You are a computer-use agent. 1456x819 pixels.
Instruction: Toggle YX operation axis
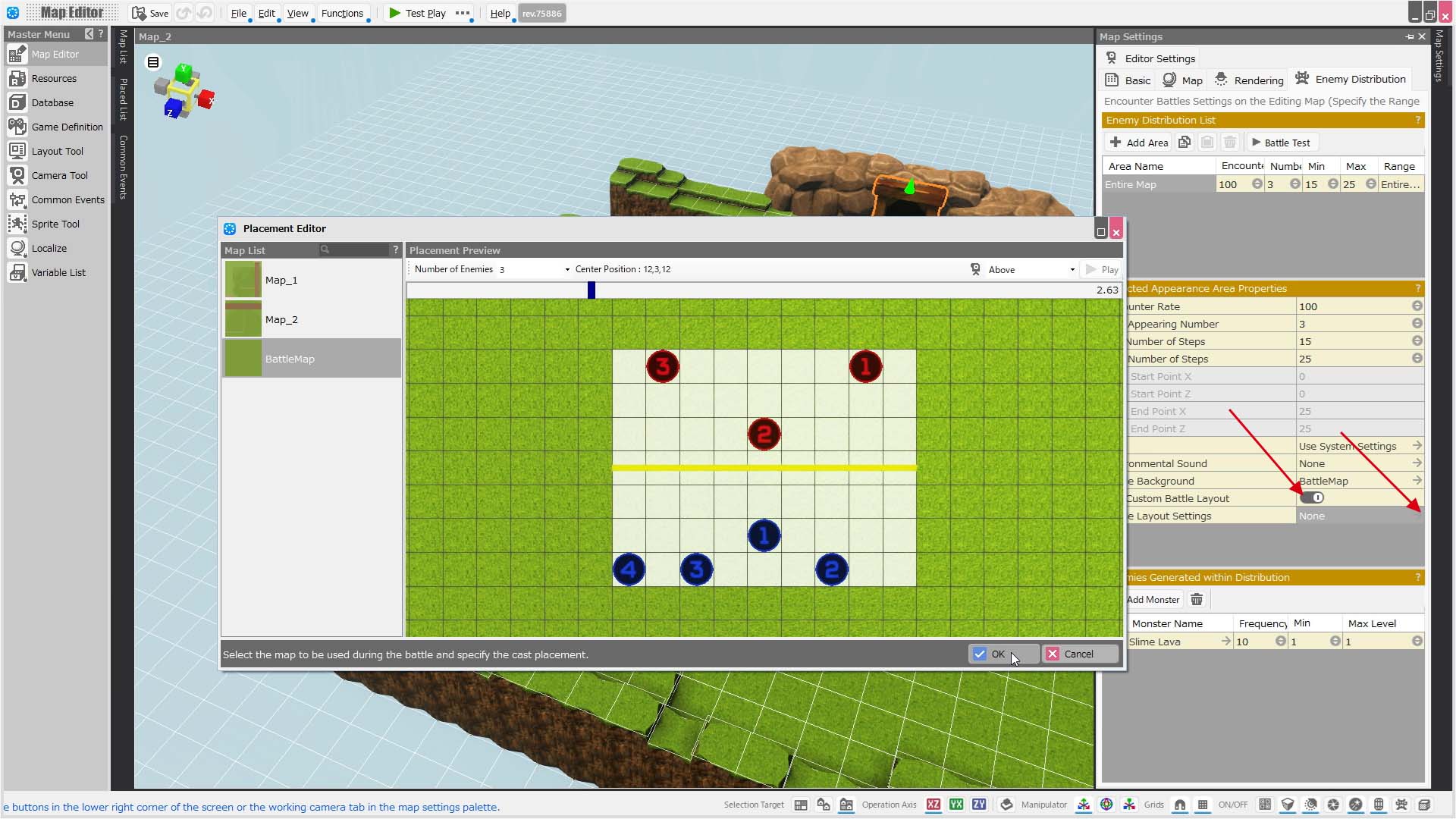coord(956,805)
